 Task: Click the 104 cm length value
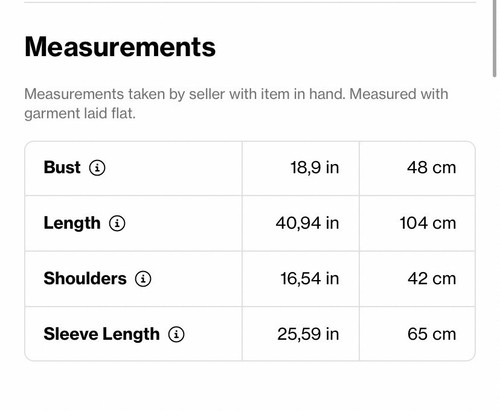pos(428,223)
